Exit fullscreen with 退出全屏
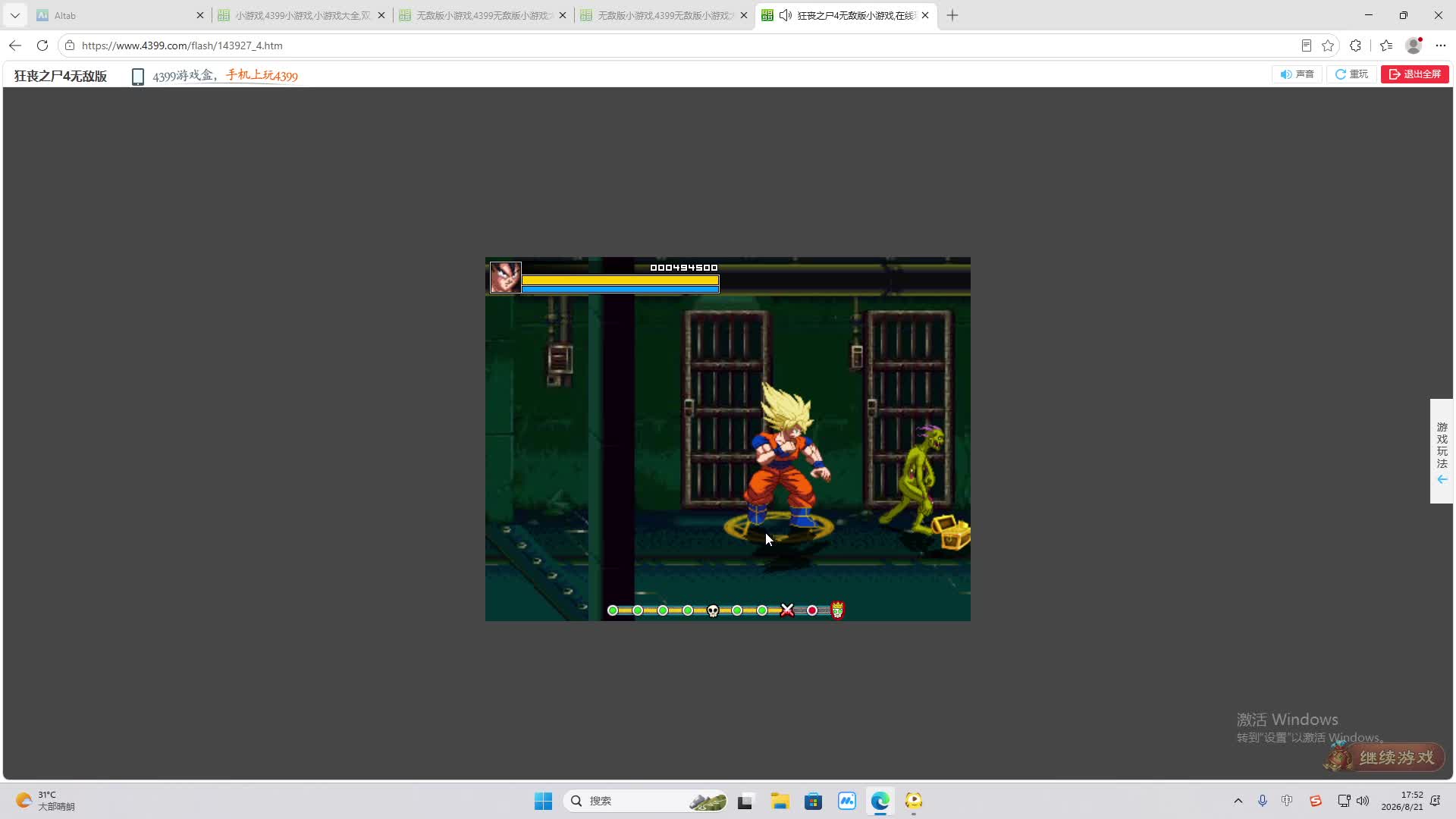Image resolution: width=1456 pixels, height=819 pixels. [1415, 74]
